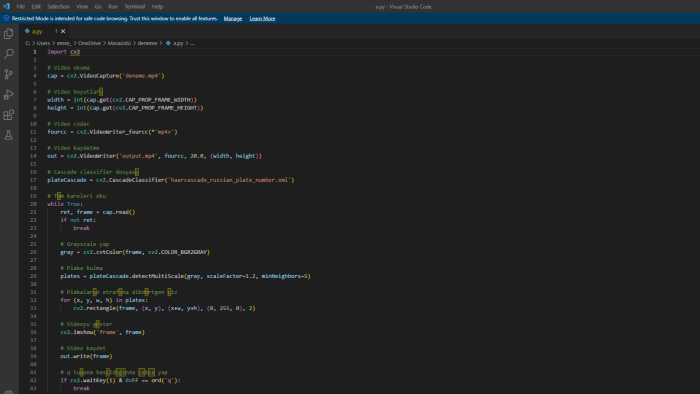Viewport: 700px width, 394px height.
Task: Click 'detectMultiScale' in line 29
Action: tap(158, 276)
